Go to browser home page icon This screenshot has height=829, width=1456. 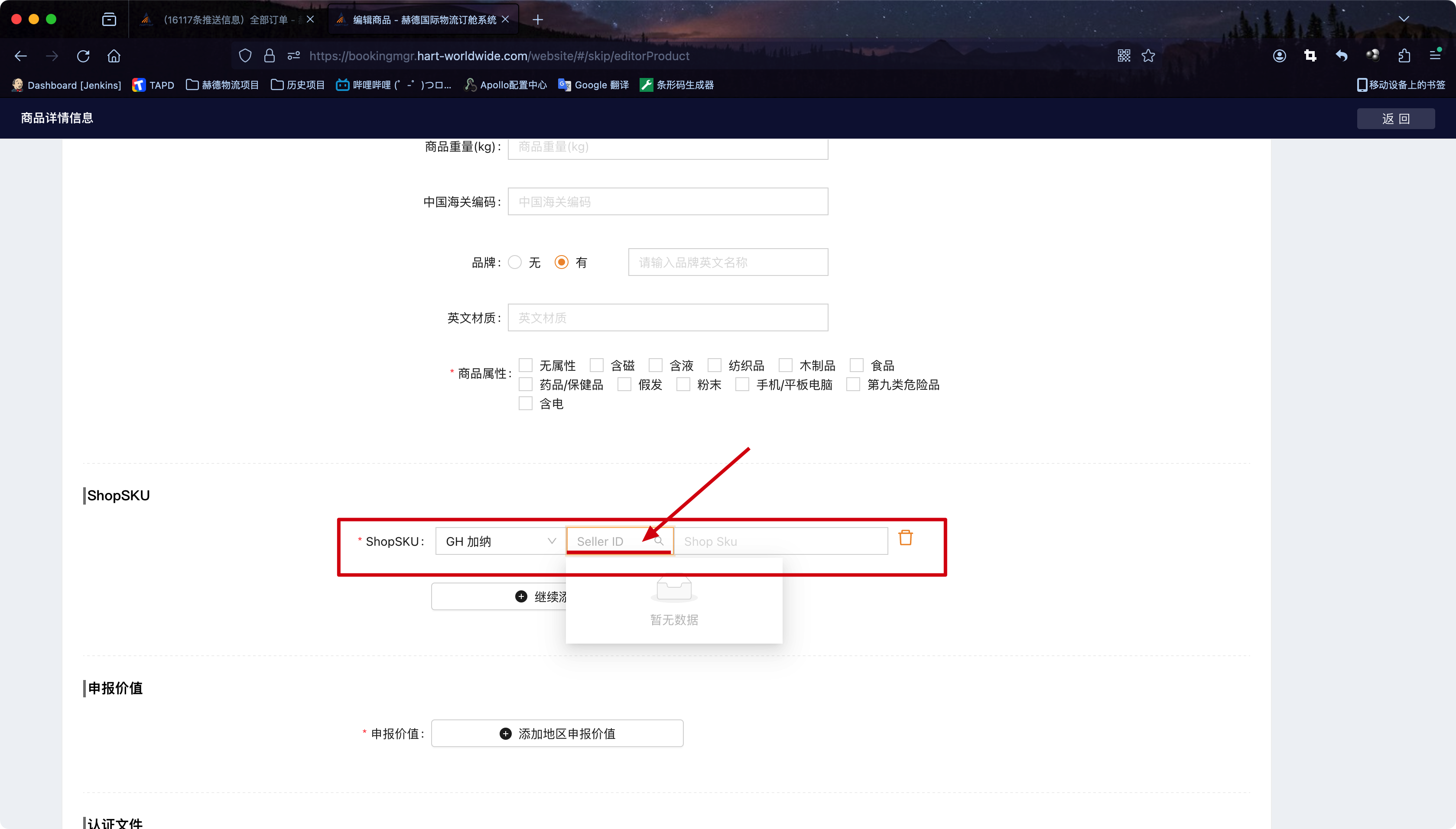114,56
